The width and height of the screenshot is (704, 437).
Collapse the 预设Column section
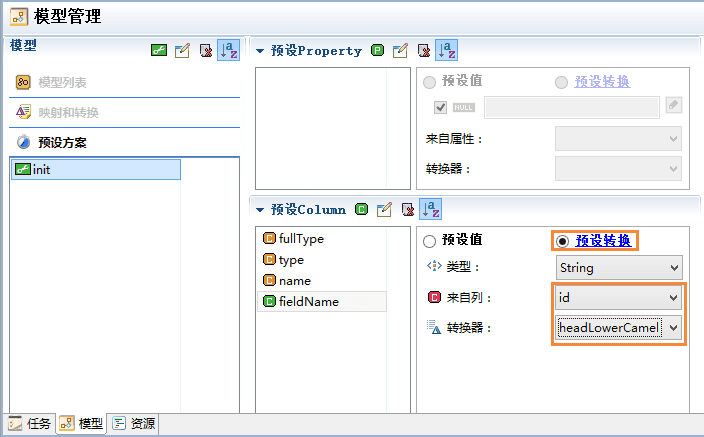pyautogui.click(x=260, y=210)
